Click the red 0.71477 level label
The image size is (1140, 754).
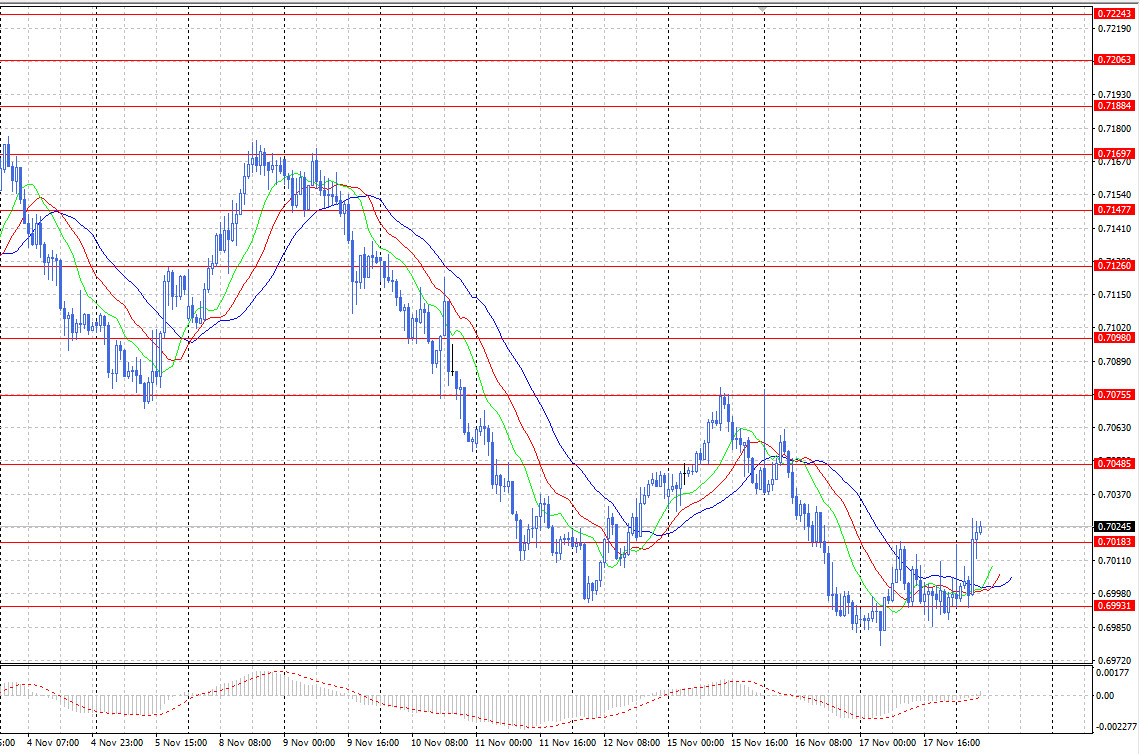[x=1114, y=210]
